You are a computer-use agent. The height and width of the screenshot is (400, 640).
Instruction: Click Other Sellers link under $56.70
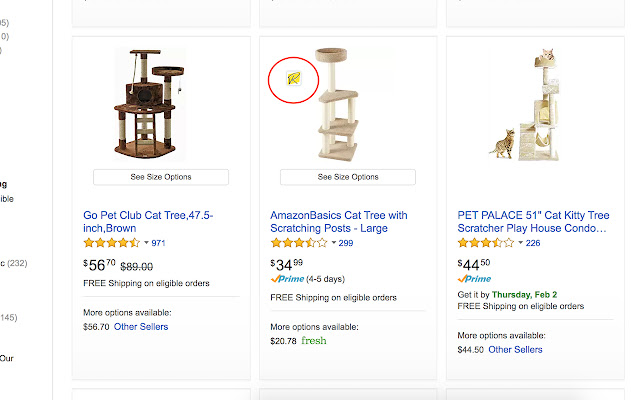pyautogui.click(x=141, y=326)
